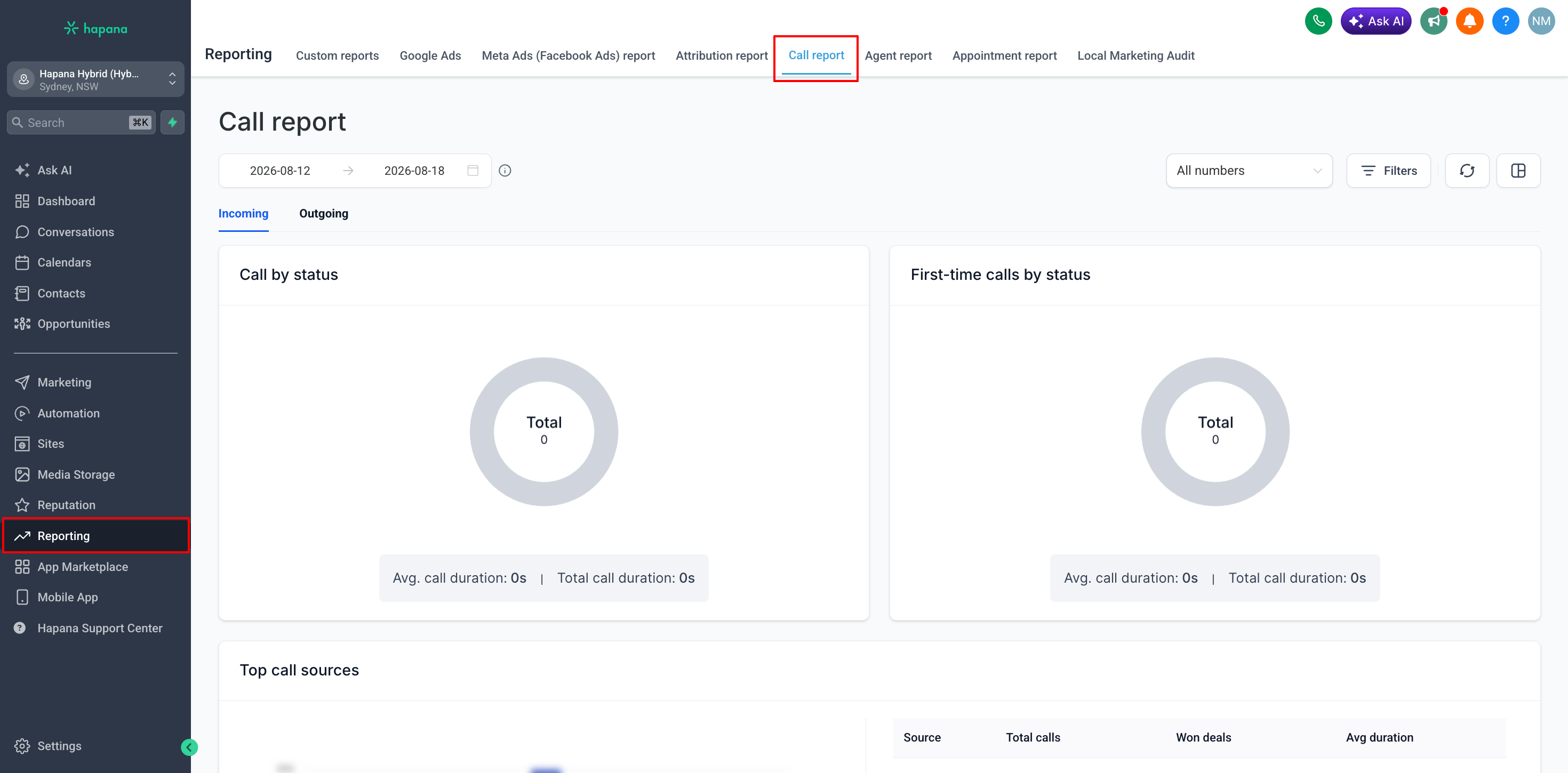Viewport: 1568px width, 773px height.
Task: Click the green phone dialer icon
Action: (1318, 21)
